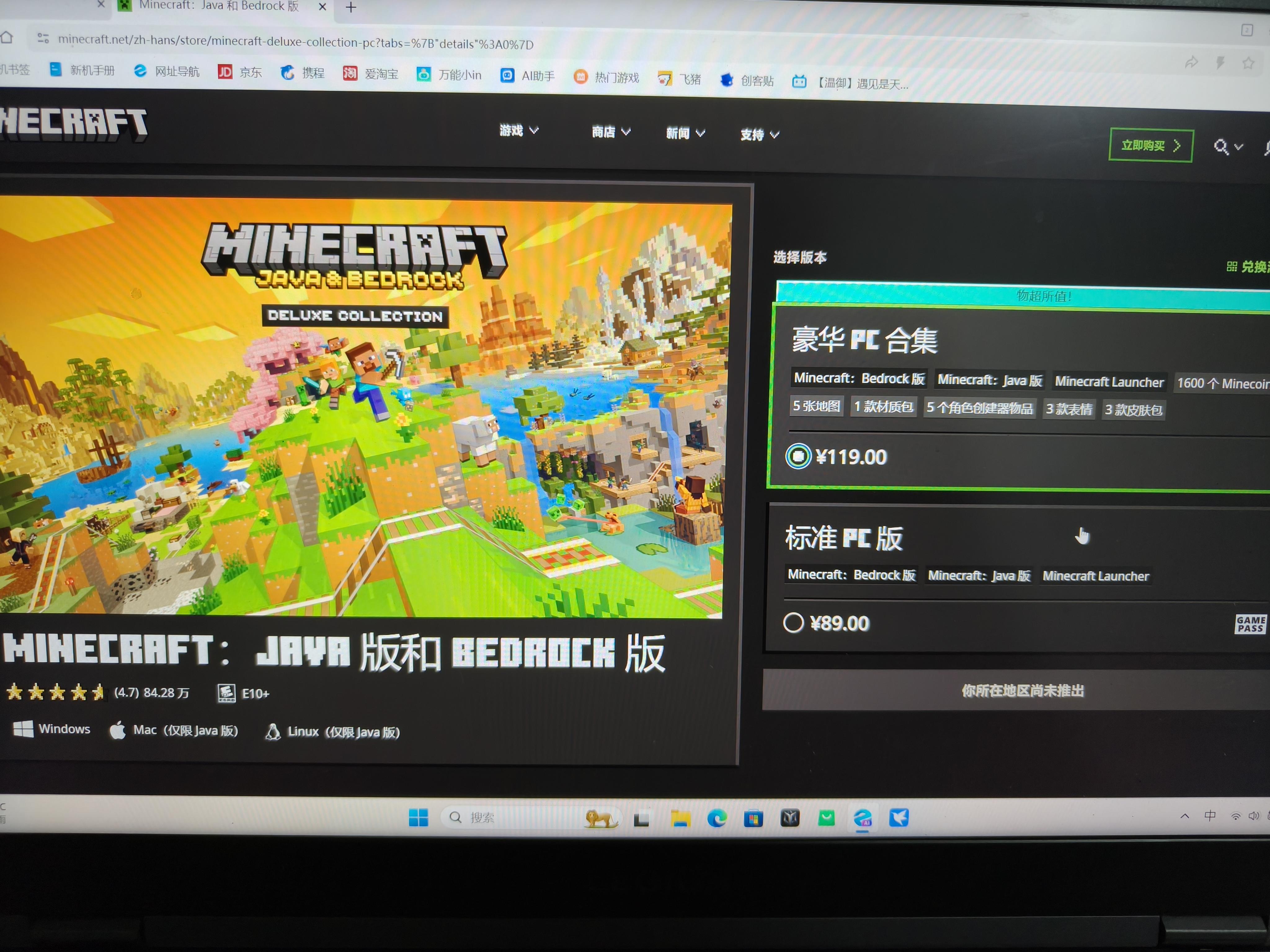Click the 标准 PC 版 title
The height and width of the screenshot is (952, 1270).
(844, 538)
